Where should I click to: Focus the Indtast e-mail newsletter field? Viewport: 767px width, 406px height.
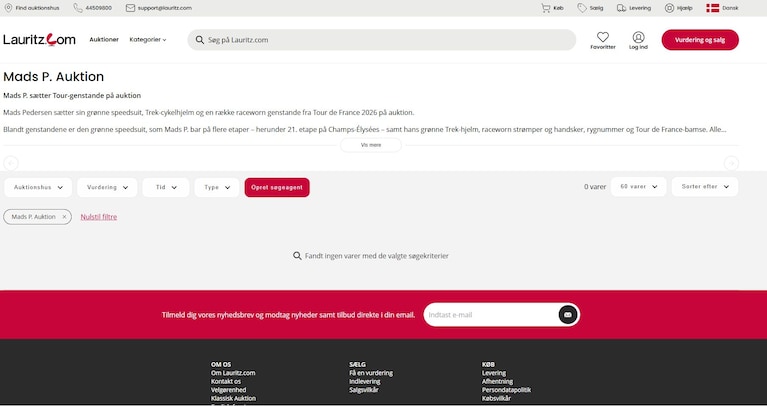[491, 315]
